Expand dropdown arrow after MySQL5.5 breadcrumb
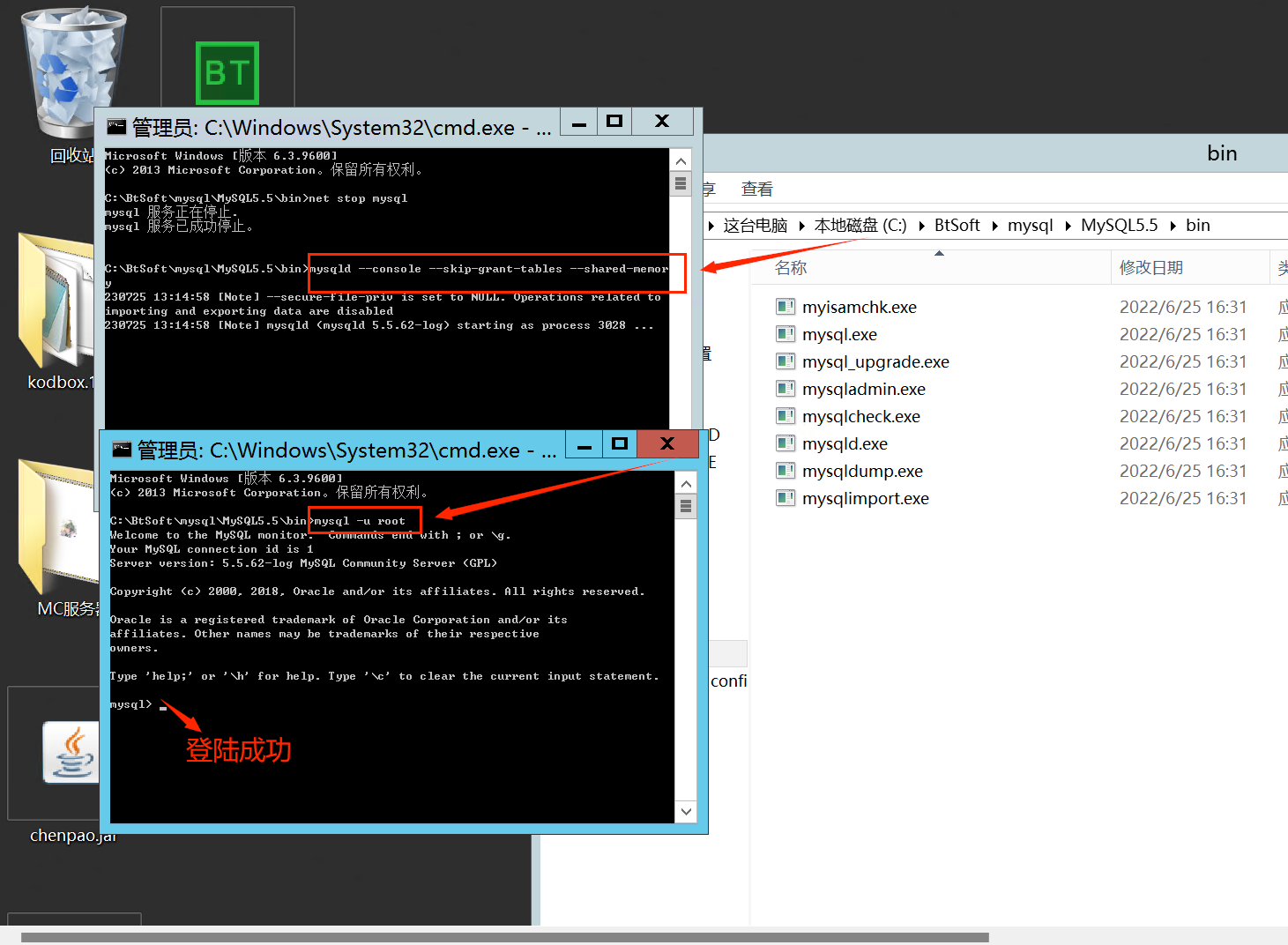Viewport: 1288px width, 945px height. [x=1173, y=226]
